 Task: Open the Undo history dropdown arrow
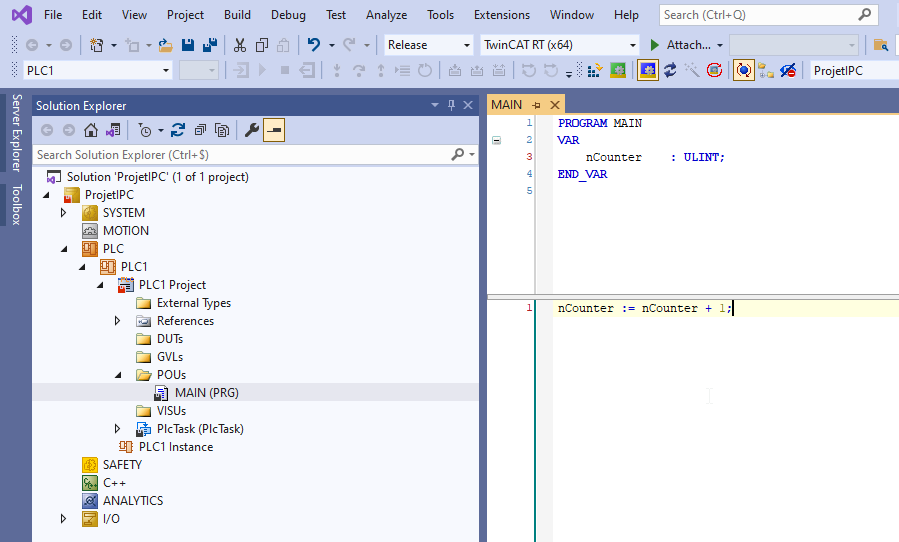[x=331, y=45]
